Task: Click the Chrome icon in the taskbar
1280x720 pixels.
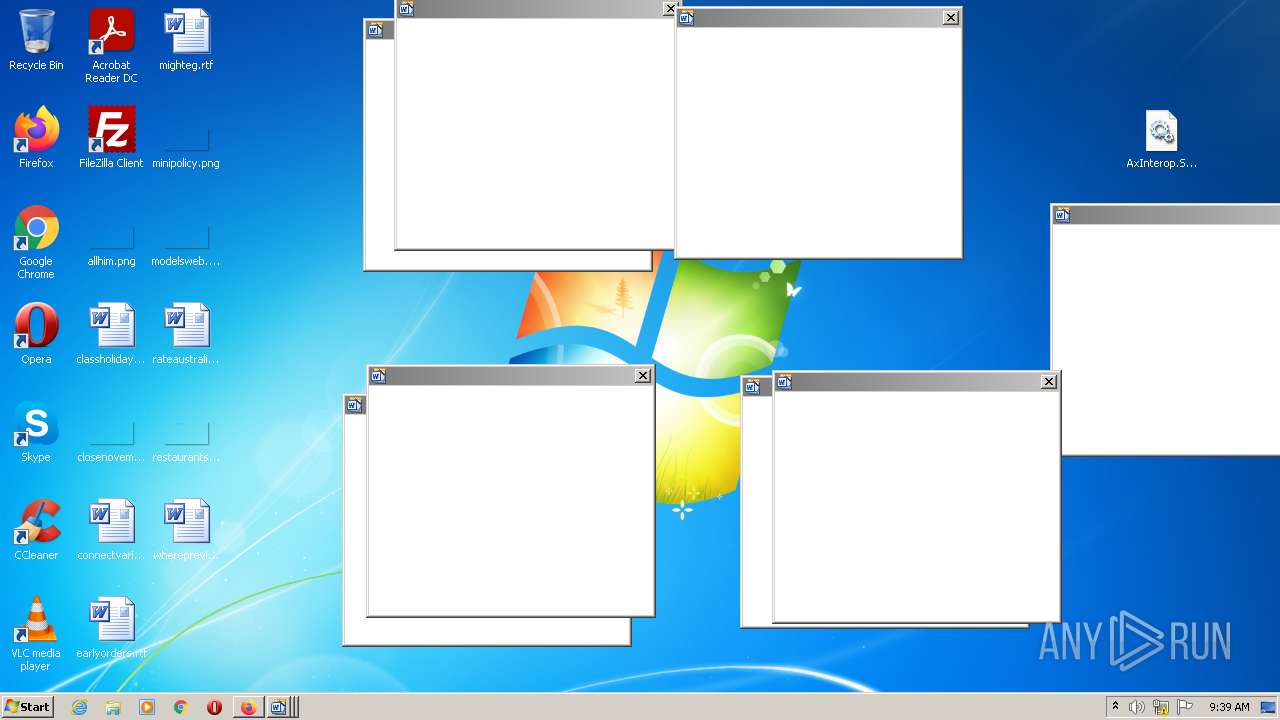Action: pos(181,707)
